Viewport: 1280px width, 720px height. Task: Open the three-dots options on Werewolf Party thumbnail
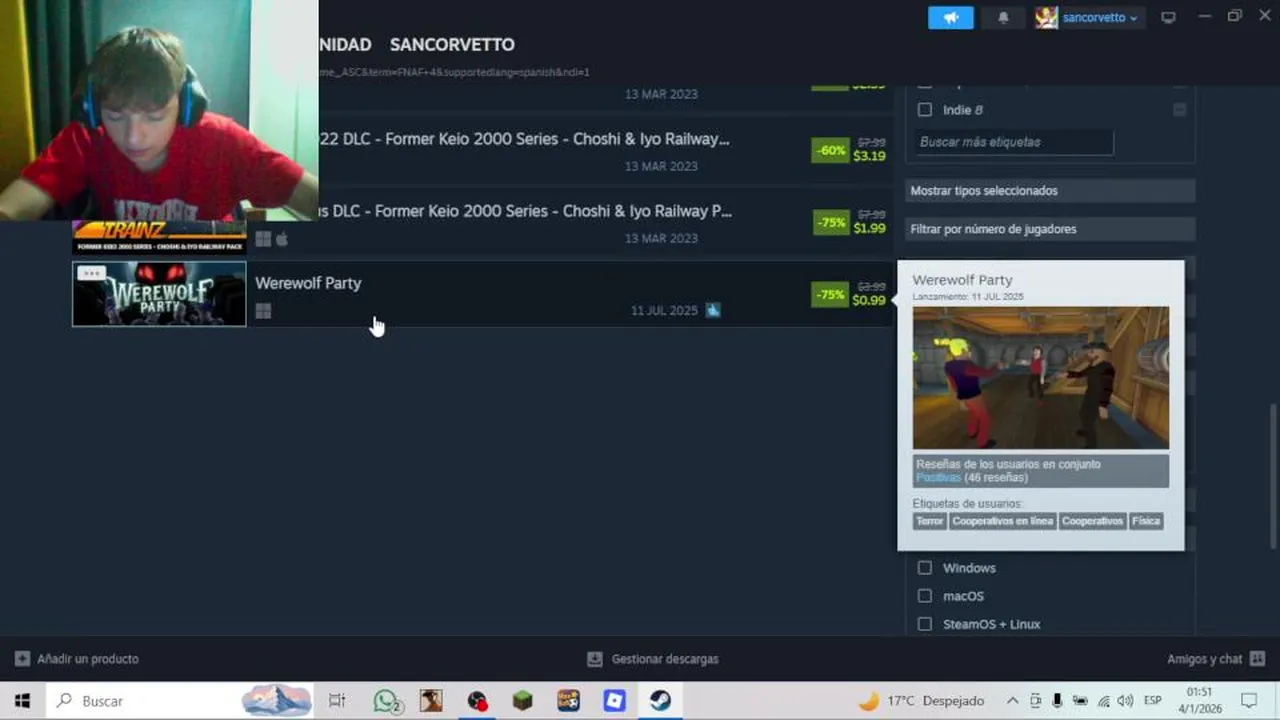click(91, 273)
